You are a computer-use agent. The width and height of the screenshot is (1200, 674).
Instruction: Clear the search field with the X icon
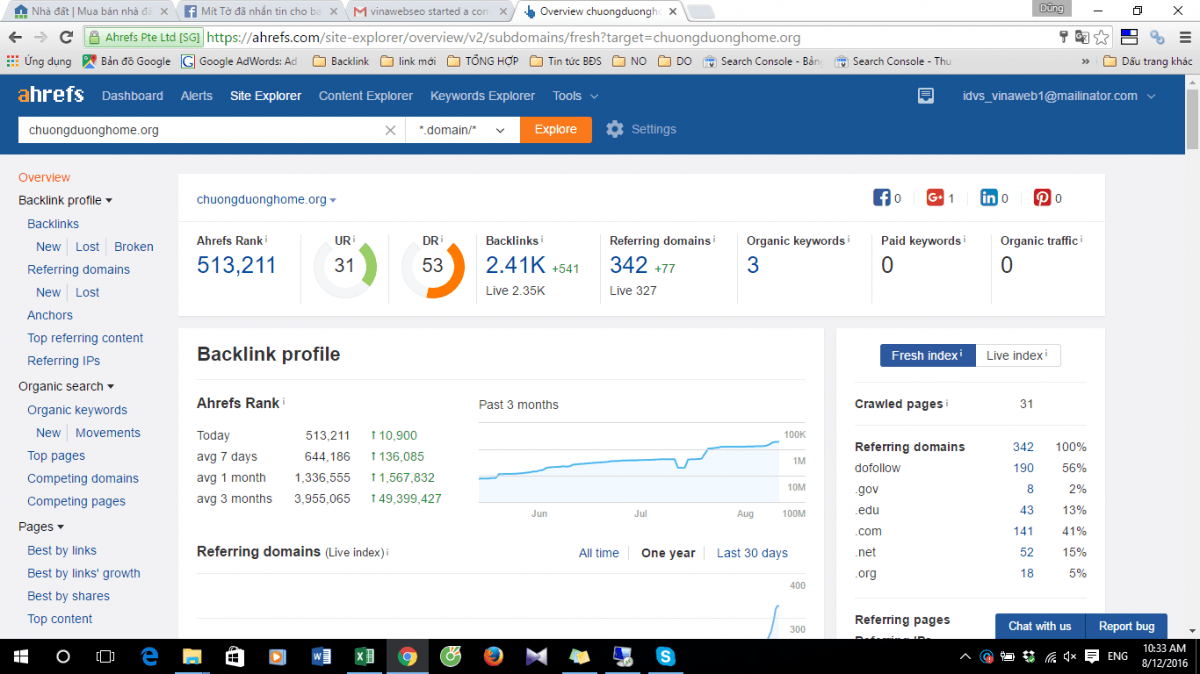click(x=390, y=130)
